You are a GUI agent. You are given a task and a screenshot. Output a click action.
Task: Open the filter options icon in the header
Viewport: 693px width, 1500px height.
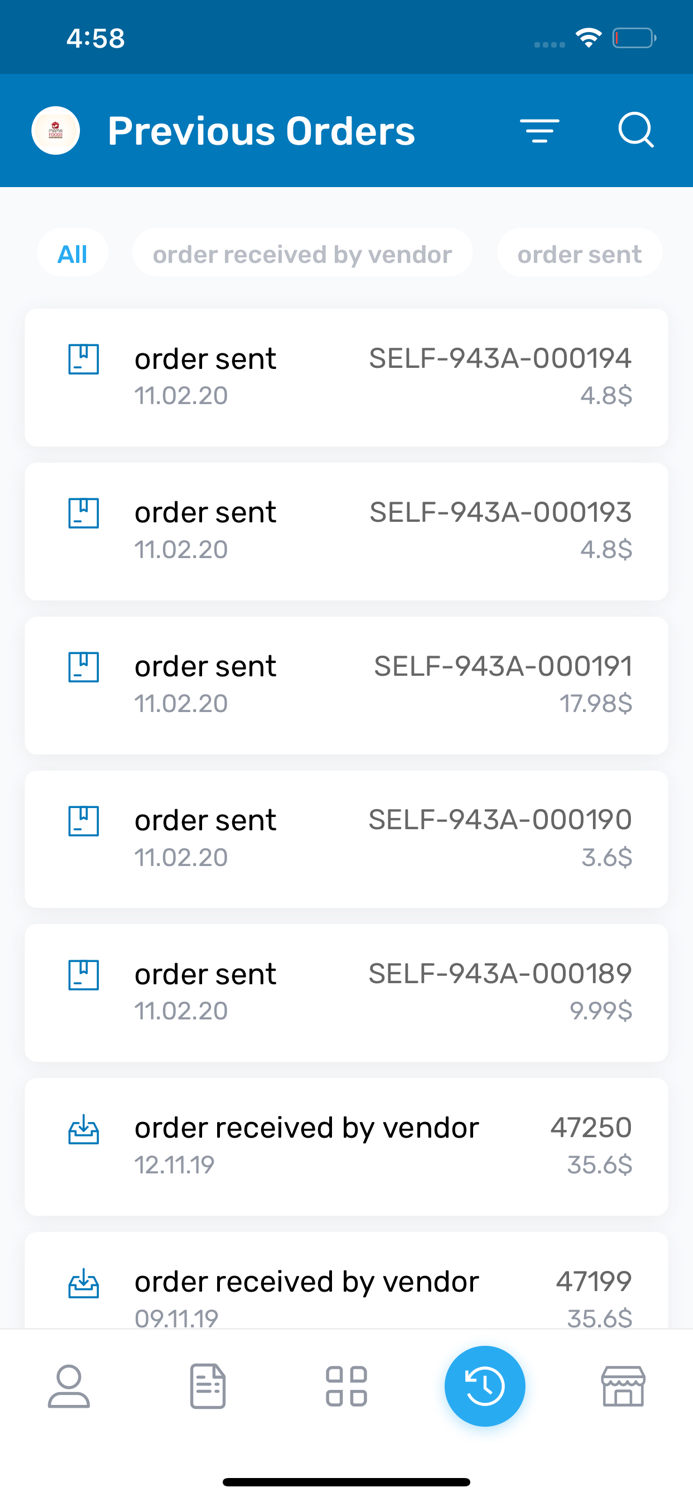click(x=540, y=130)
